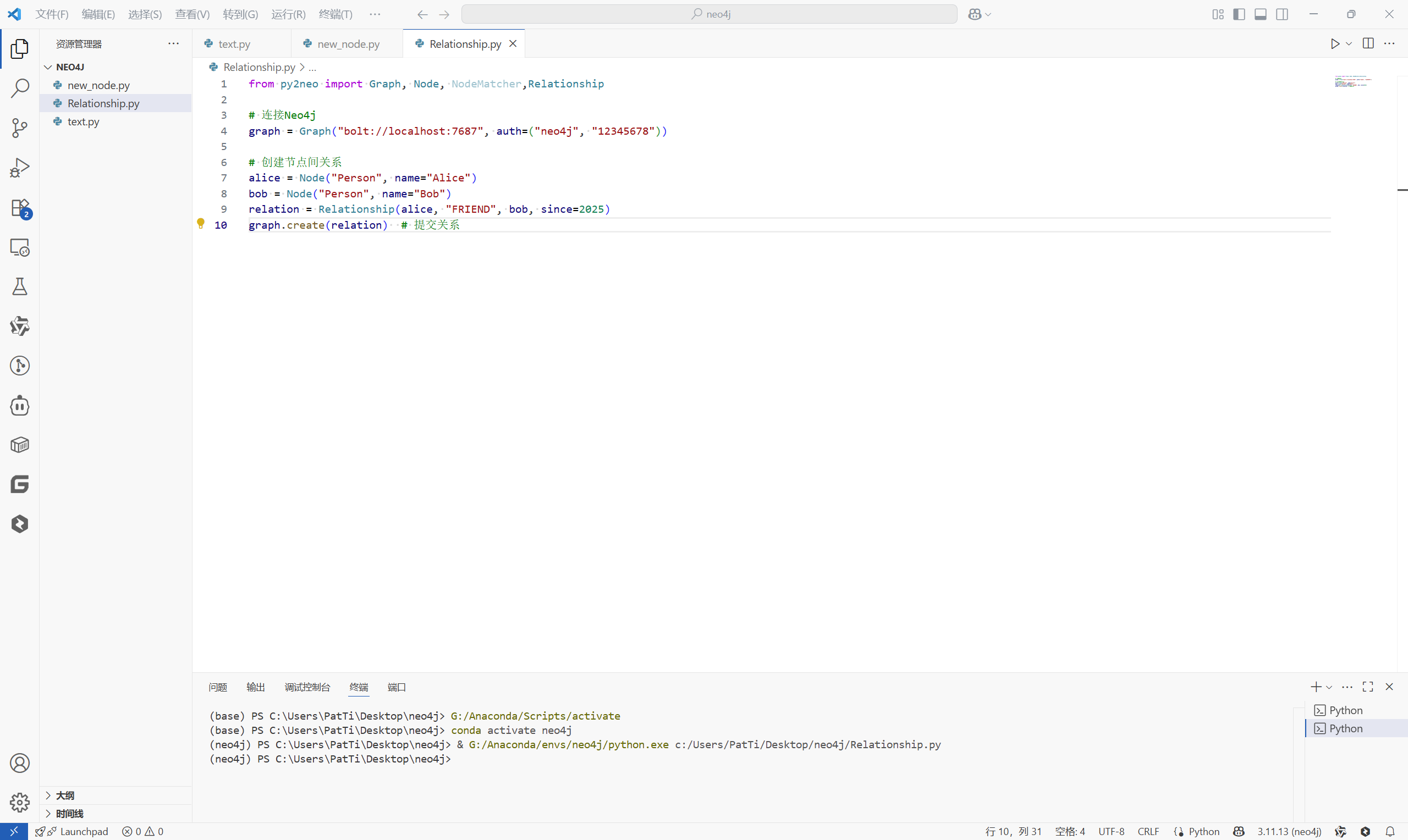Open the Explorer view in activity bar
Screen dimensions: 1408x840
coord(20,49)
